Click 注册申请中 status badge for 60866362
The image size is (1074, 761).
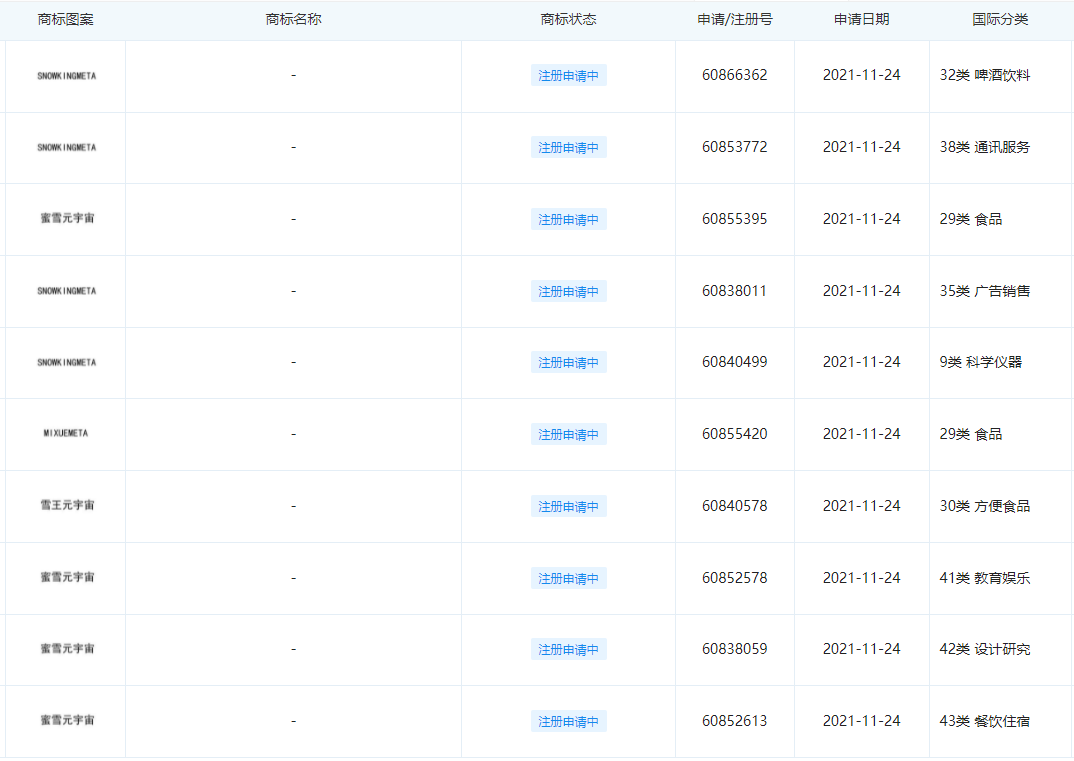click(569, 75)
